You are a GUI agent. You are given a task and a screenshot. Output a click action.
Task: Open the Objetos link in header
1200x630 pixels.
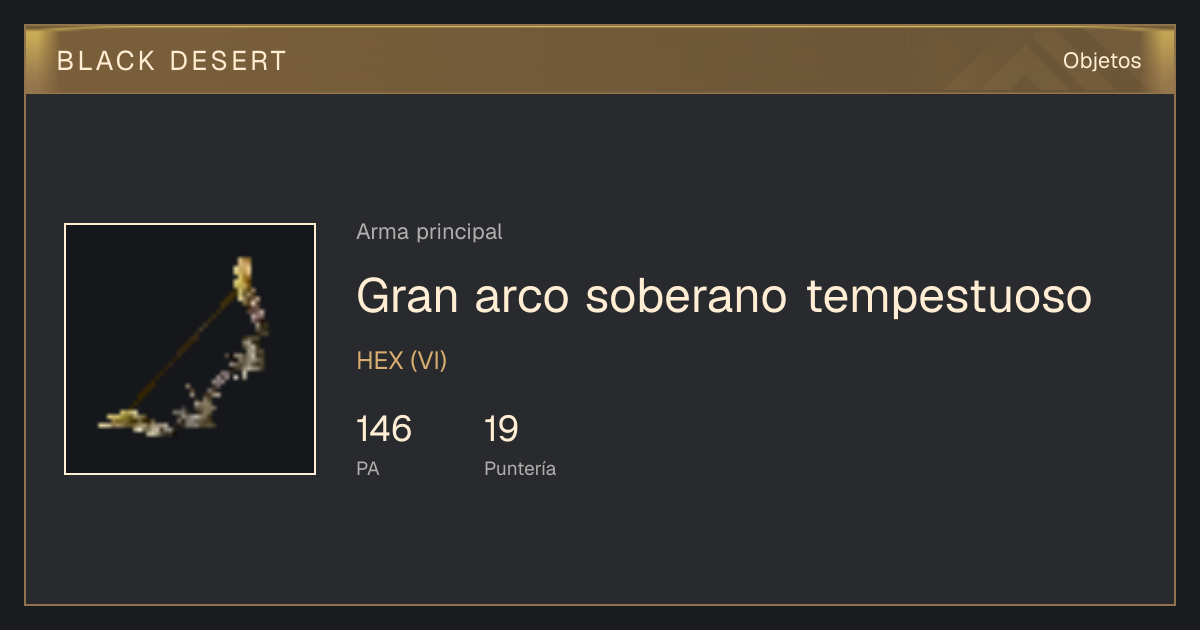point(1102,61)
